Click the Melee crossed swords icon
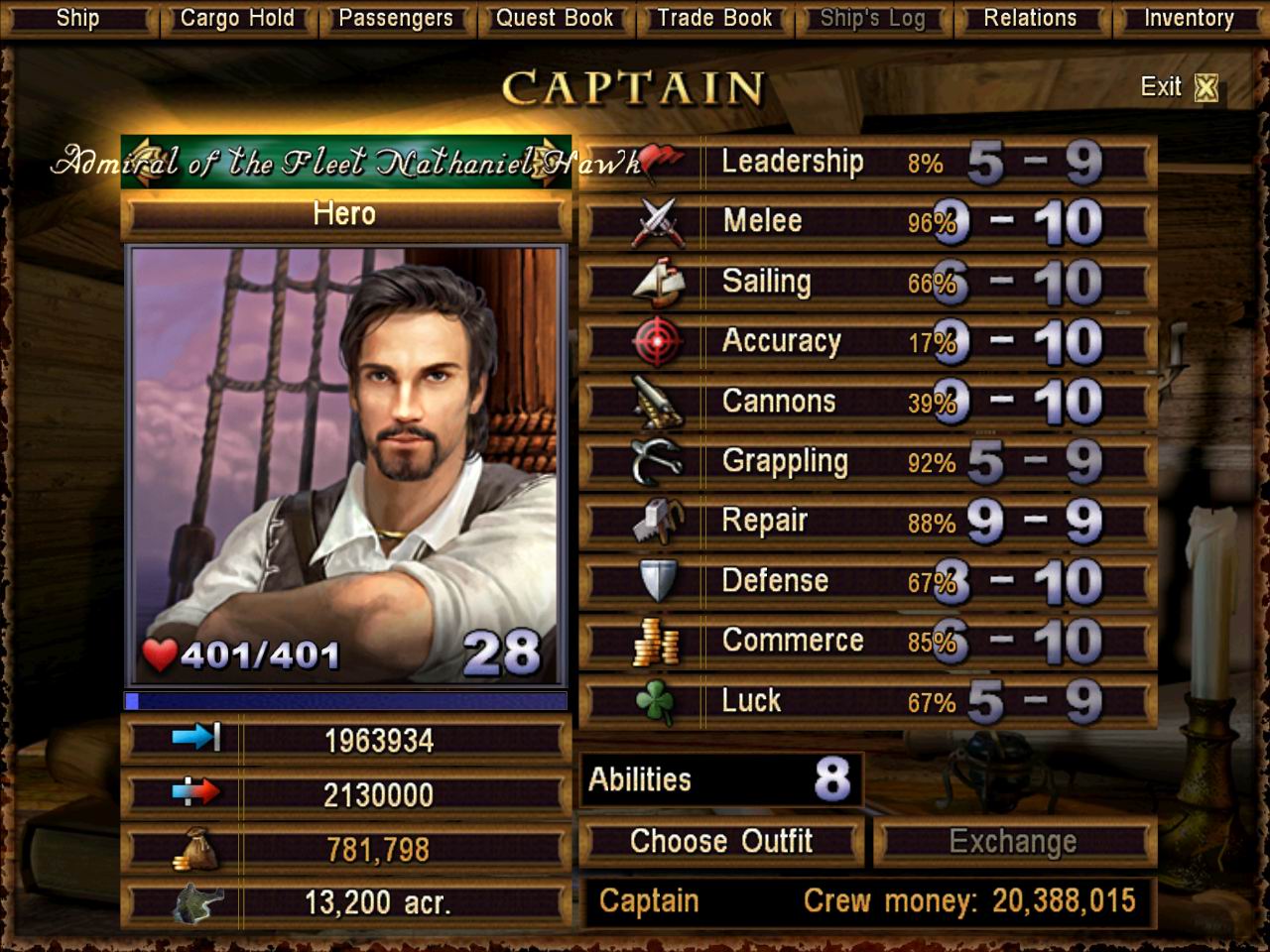The image size is (1270, 952). [659, 222]
